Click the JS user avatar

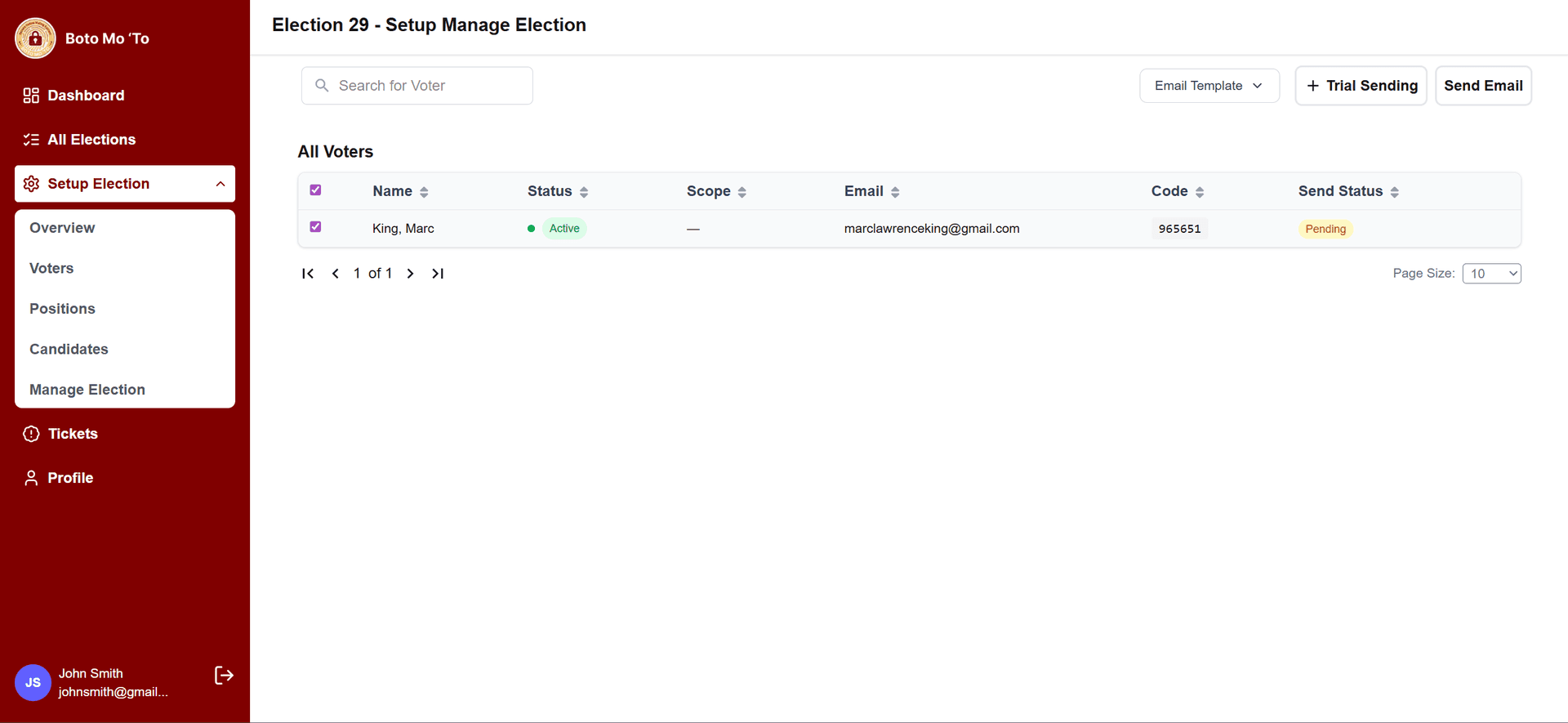[x=33, y=682]
